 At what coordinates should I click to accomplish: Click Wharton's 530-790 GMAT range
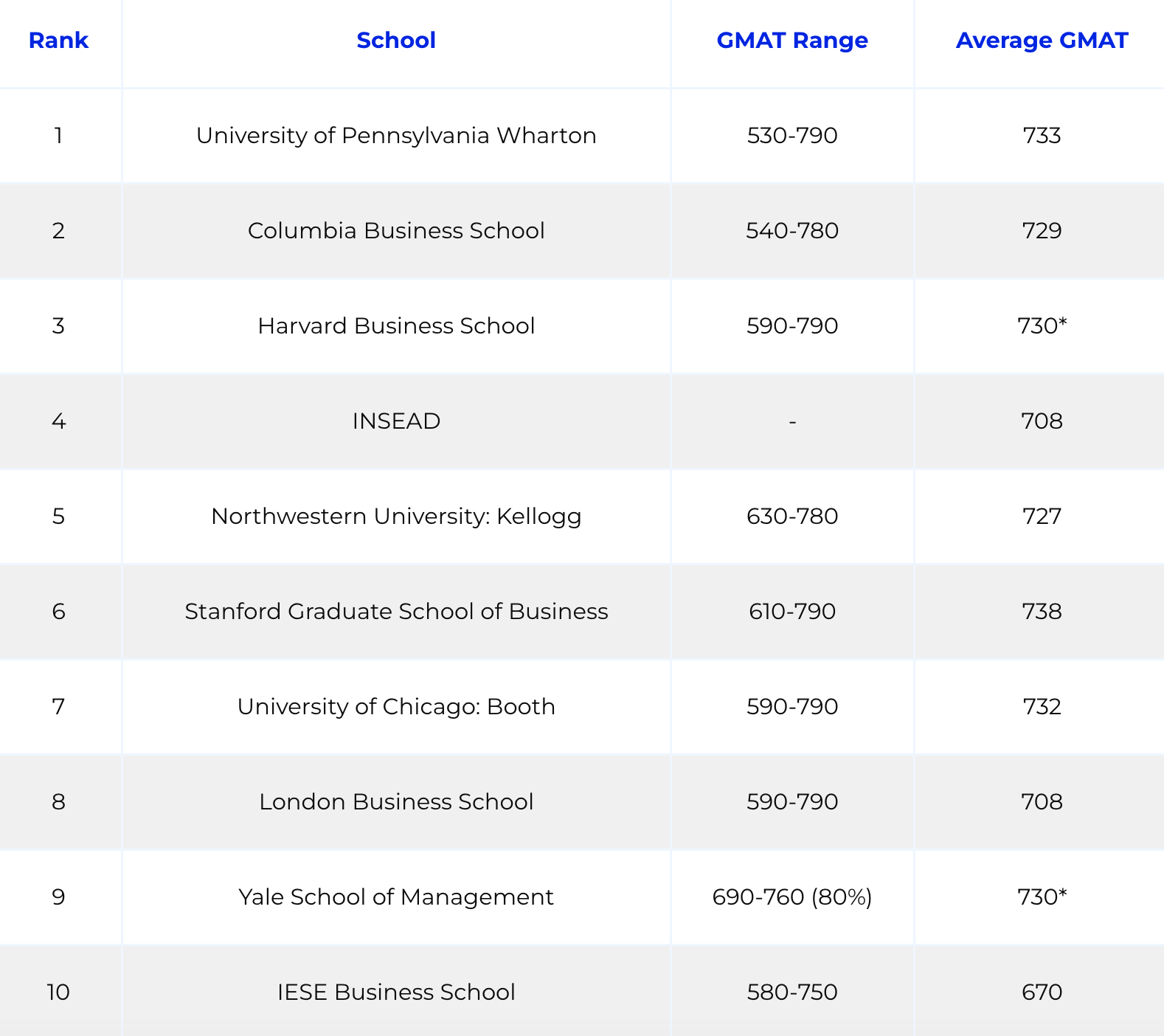click(x=792, y=135)
